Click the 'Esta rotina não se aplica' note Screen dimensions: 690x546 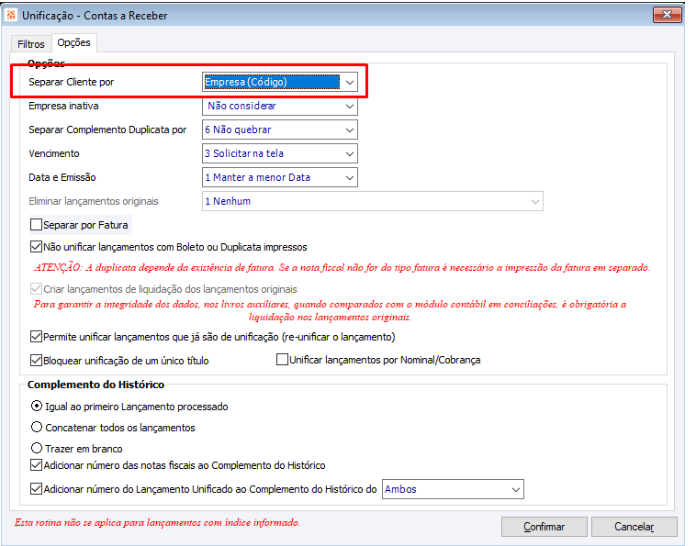click(157, 523)
